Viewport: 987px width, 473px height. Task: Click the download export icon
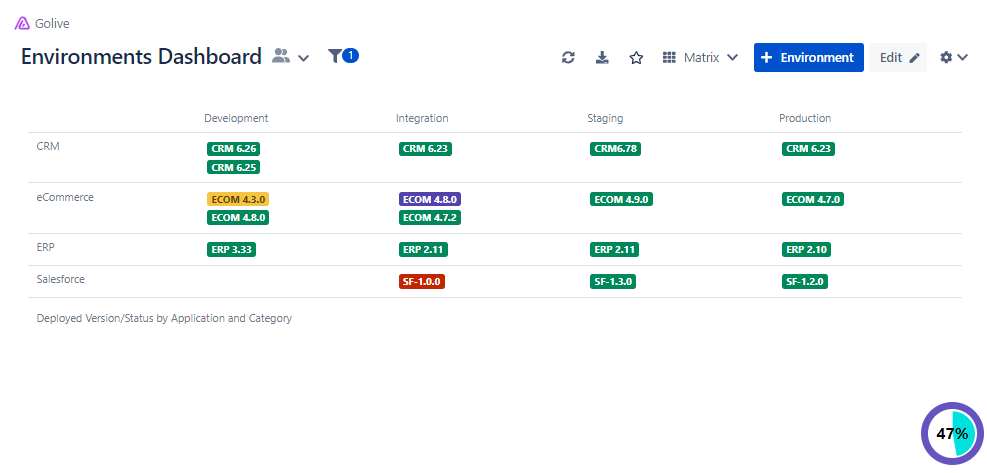(602, 58)
